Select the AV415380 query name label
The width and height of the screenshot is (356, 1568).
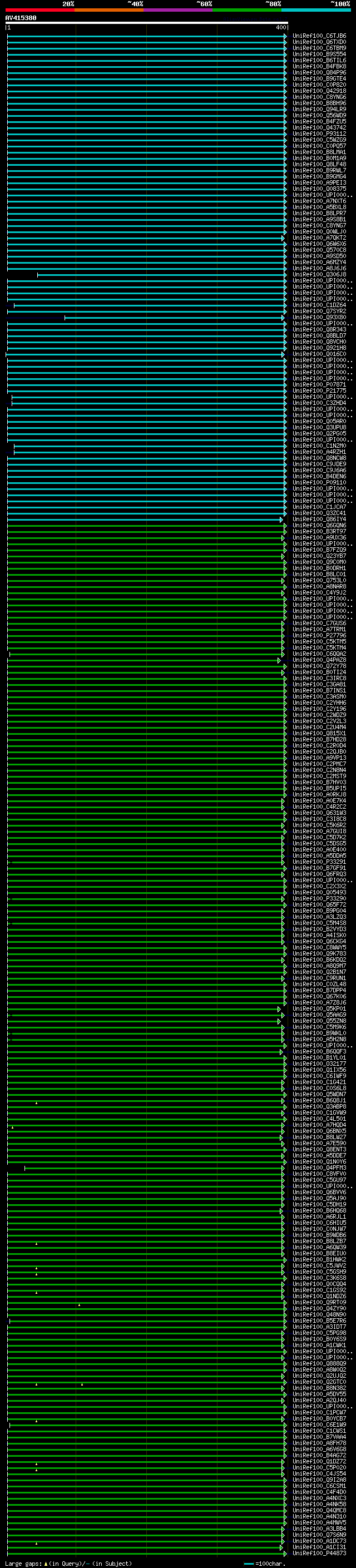pos(21,18)
